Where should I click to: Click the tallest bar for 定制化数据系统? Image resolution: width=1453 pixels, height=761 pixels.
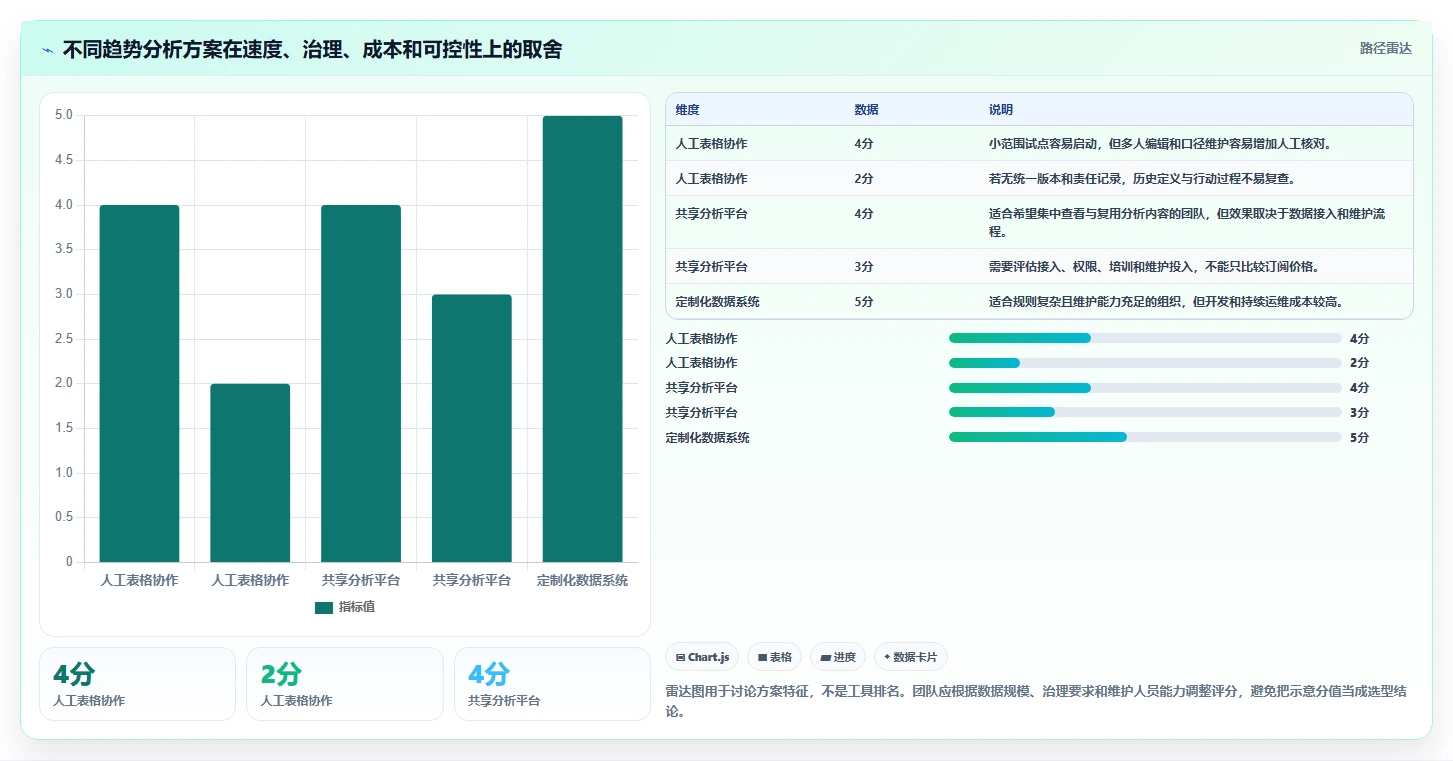point(582,339)
